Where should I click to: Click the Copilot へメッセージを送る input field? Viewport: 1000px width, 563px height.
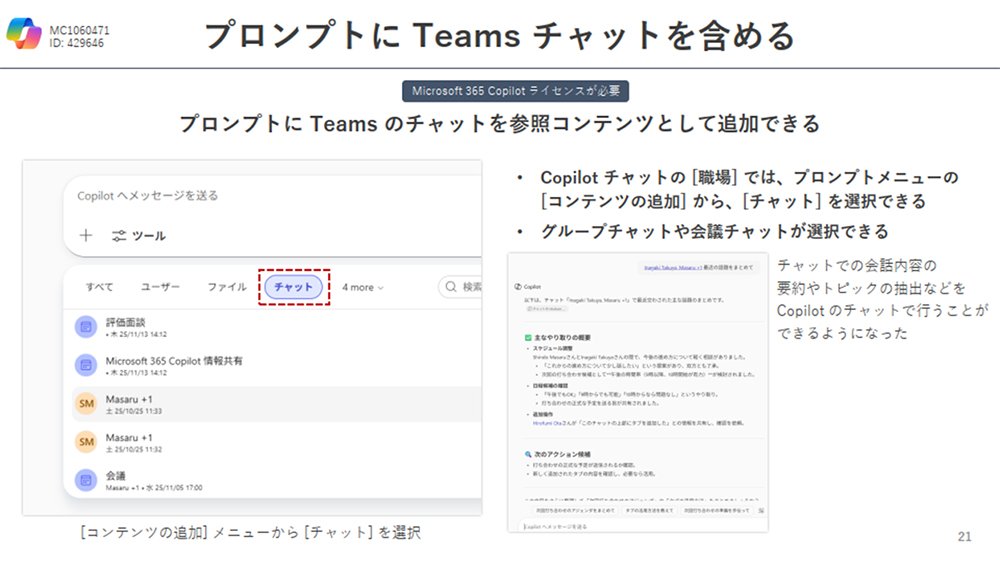point(274,196)
